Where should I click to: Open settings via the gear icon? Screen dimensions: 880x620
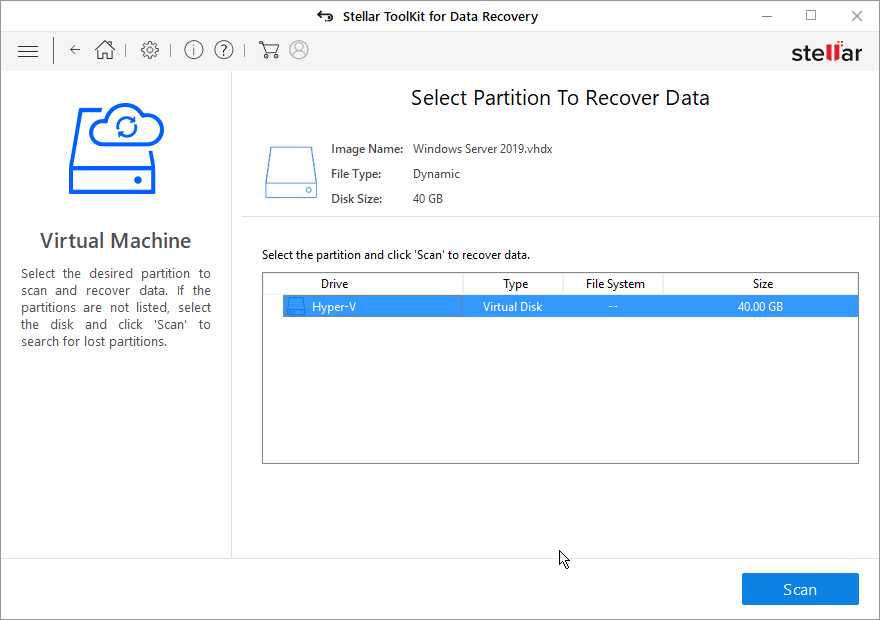[x=150, y=50]
